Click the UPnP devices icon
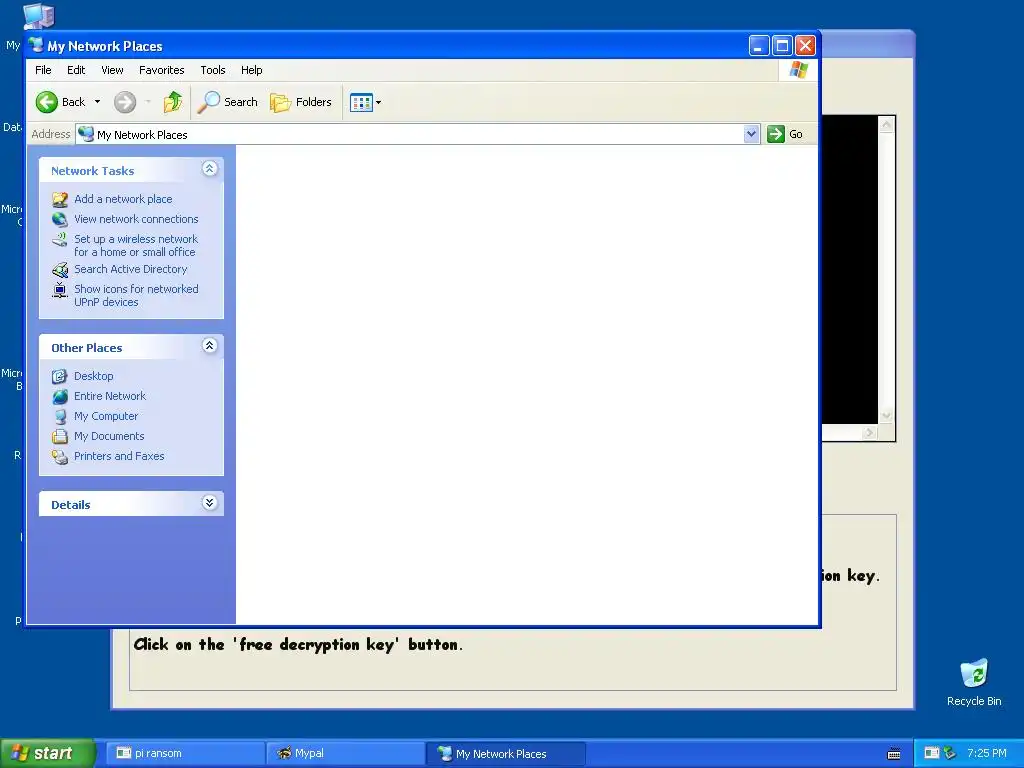The width and height of the screenshot is (1024, 768). click(60, 290)
